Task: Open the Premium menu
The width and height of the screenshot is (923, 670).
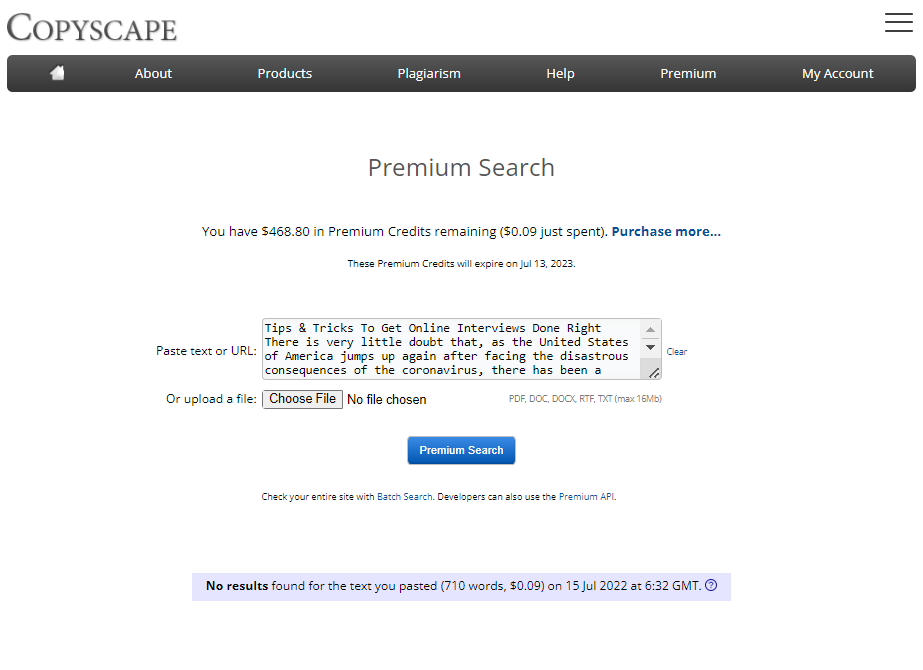Action: [688, 74]
